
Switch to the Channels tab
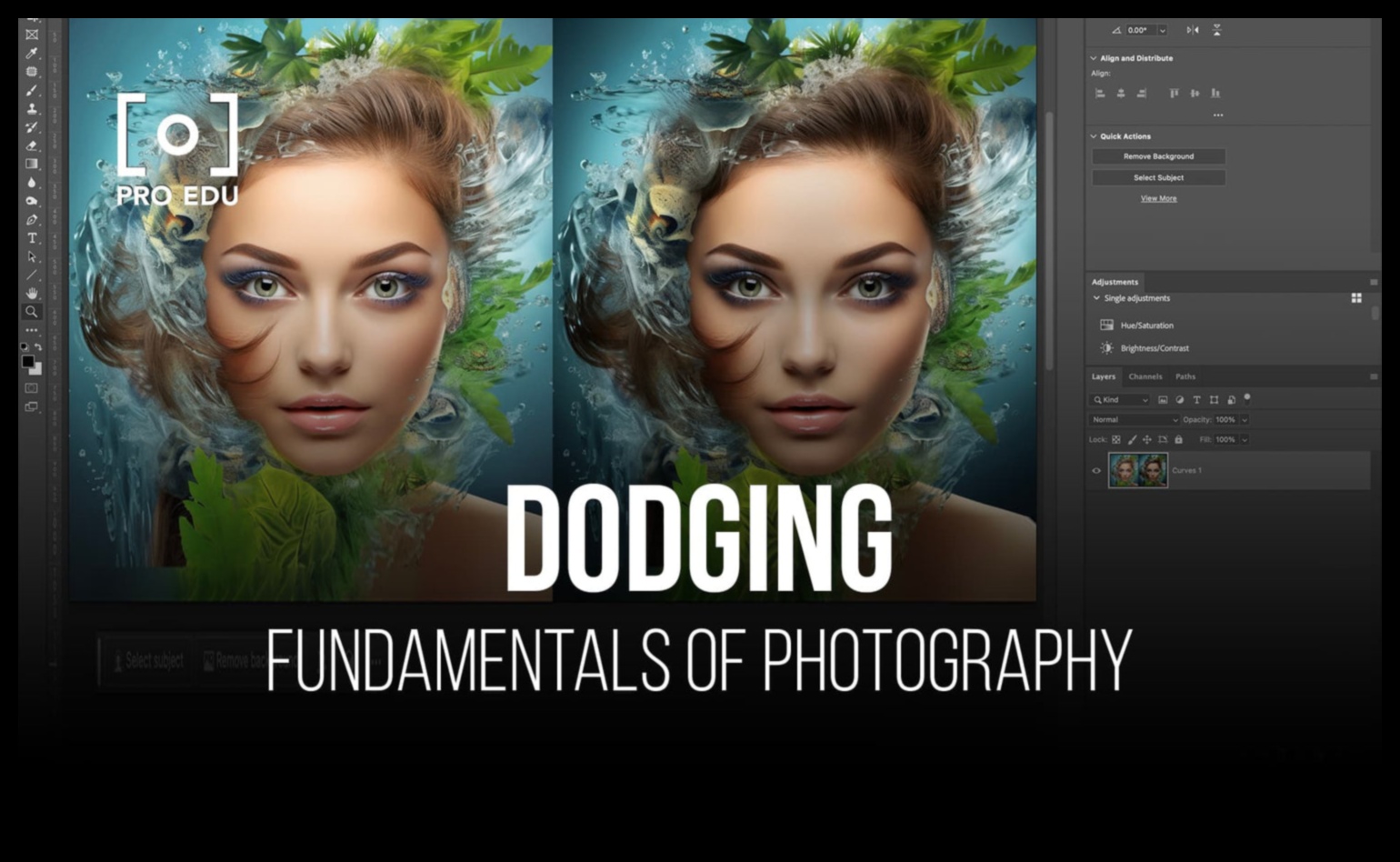(x=1145, y=376)
